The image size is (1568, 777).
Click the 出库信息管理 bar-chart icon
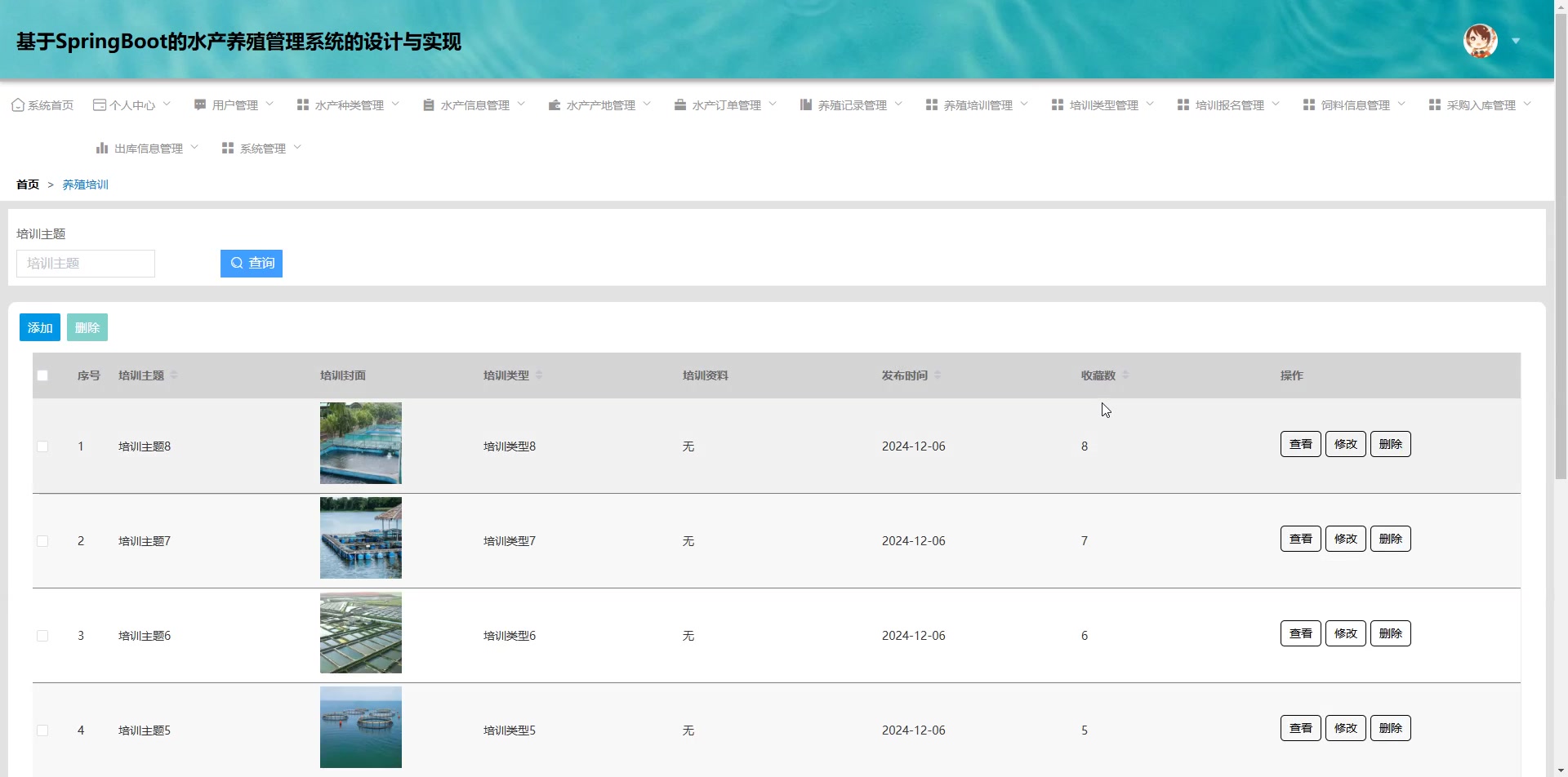(x=101, y=148)
